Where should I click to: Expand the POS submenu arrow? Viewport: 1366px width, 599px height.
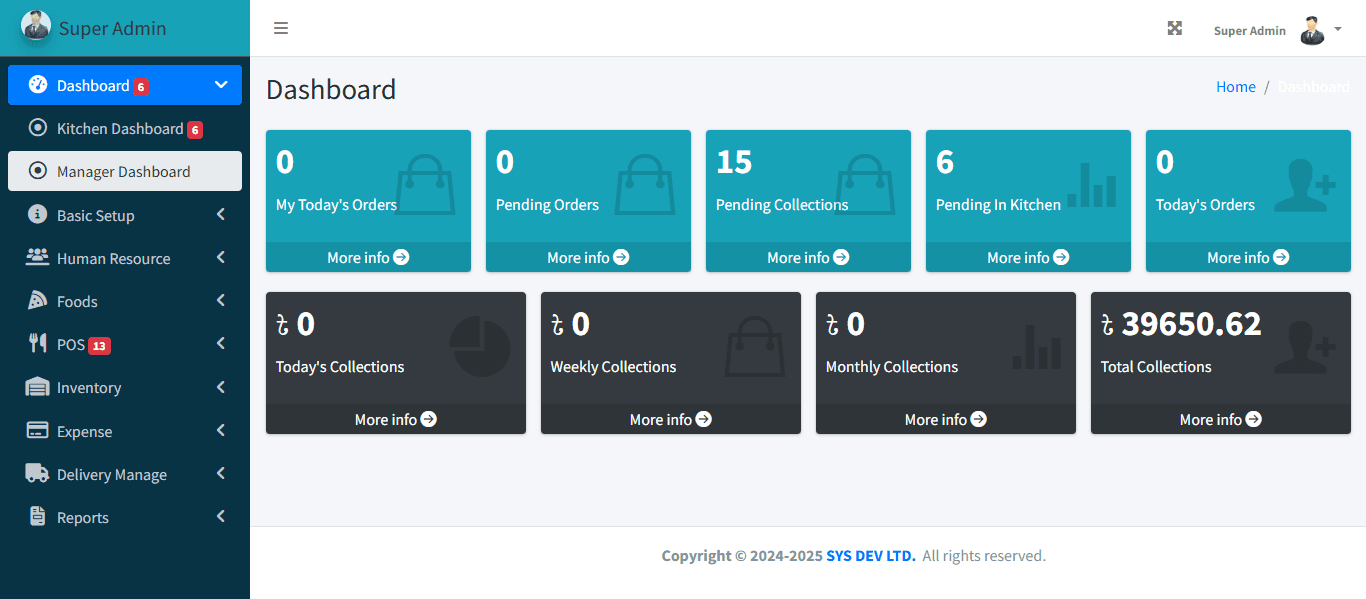(x=221, y=343)
